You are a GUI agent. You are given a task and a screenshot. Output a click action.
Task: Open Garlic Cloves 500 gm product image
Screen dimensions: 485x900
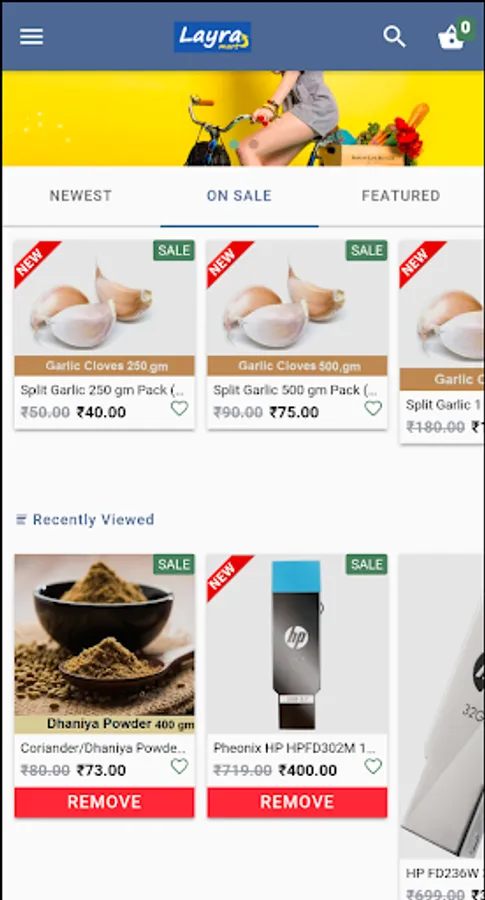pyautogui.click(x=297, y=308)
